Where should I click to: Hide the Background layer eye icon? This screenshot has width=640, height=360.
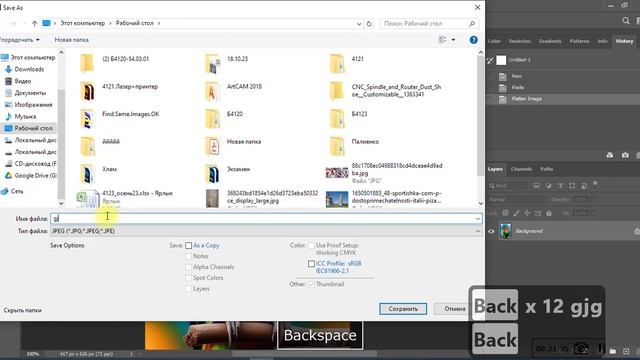[491, 231]
